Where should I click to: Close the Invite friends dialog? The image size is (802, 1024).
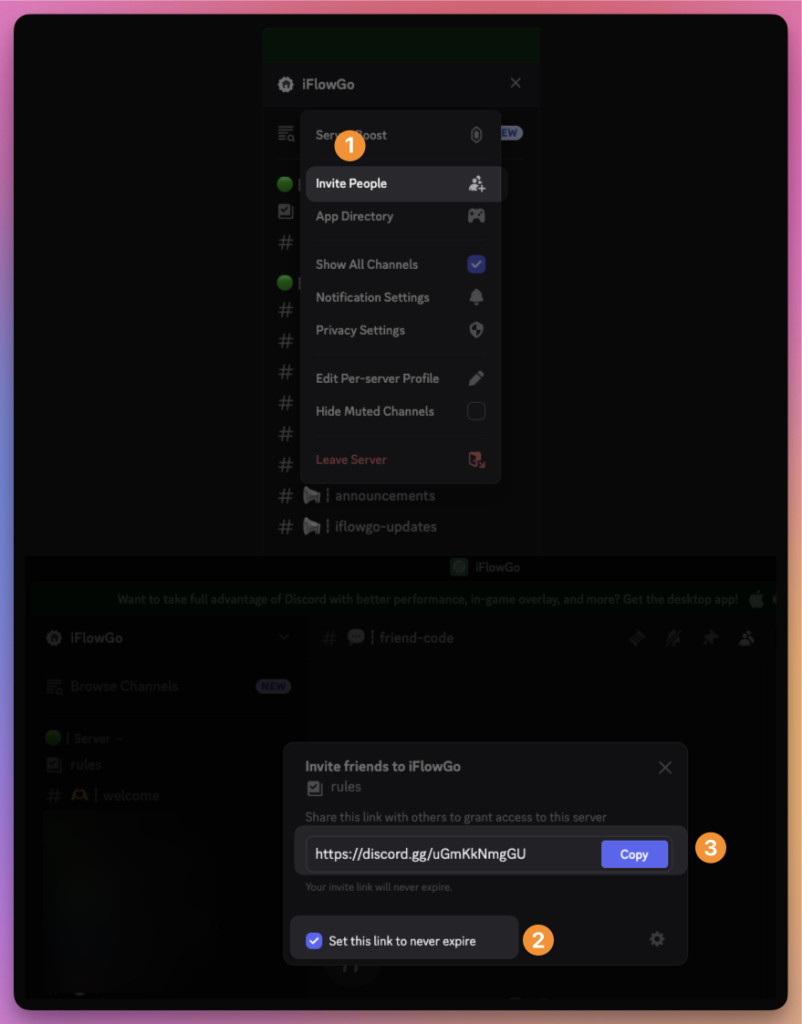(x=665, y=768)
